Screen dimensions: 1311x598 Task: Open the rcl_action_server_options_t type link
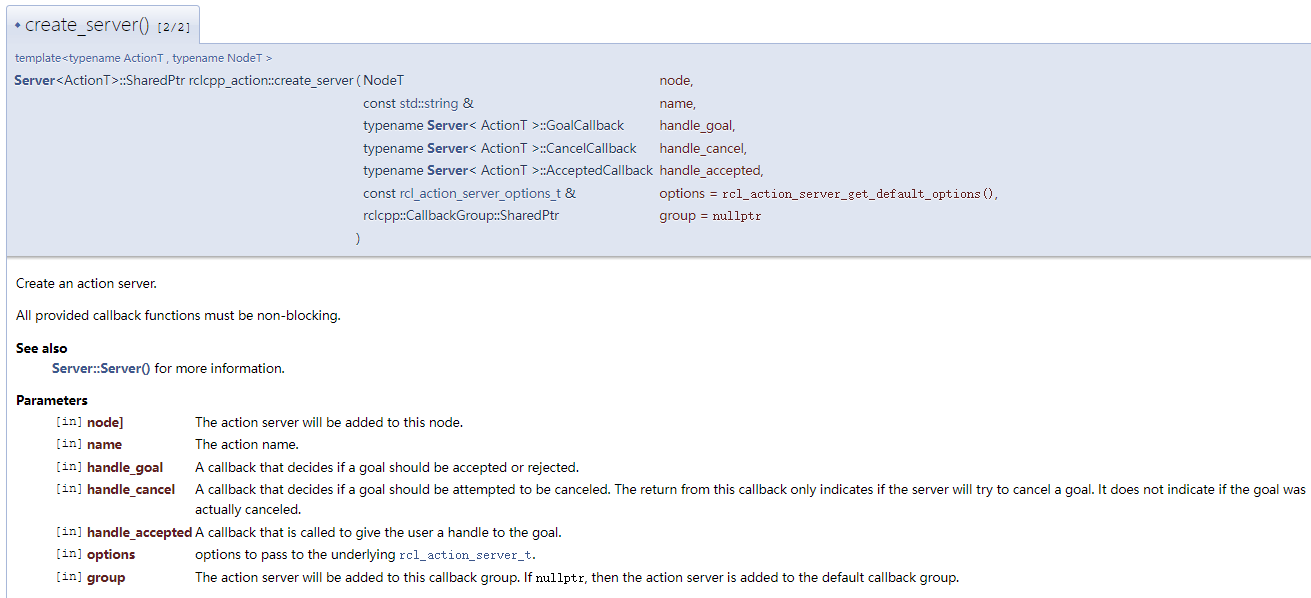click(480, 193)
